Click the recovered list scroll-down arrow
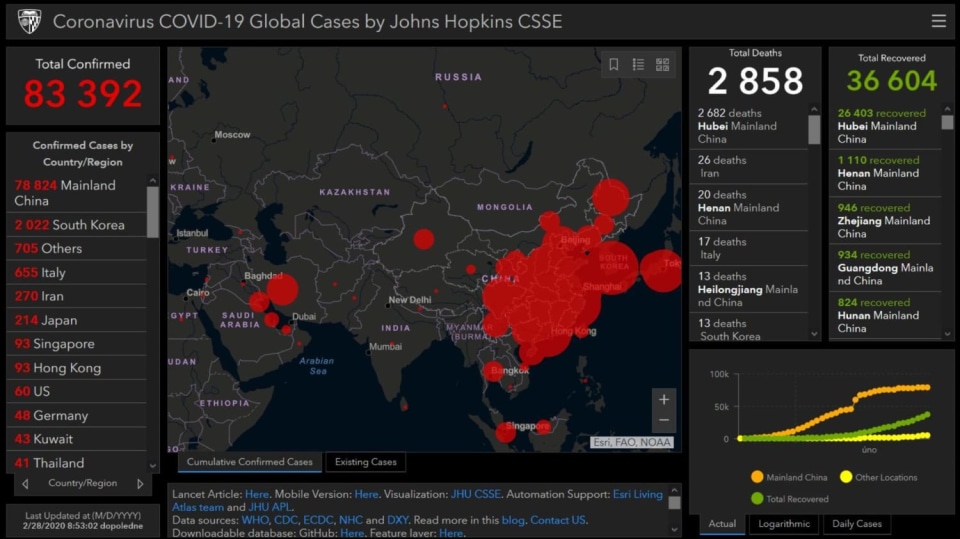This screenshot has width=960, height=539. tap(947, 334)
